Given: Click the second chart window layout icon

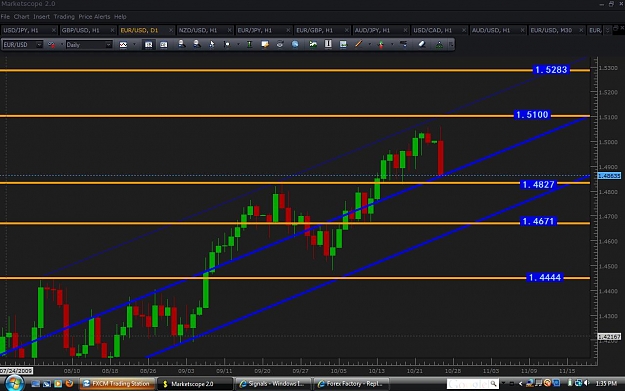Looking at the screenshot, I should [x=163, y=45].
